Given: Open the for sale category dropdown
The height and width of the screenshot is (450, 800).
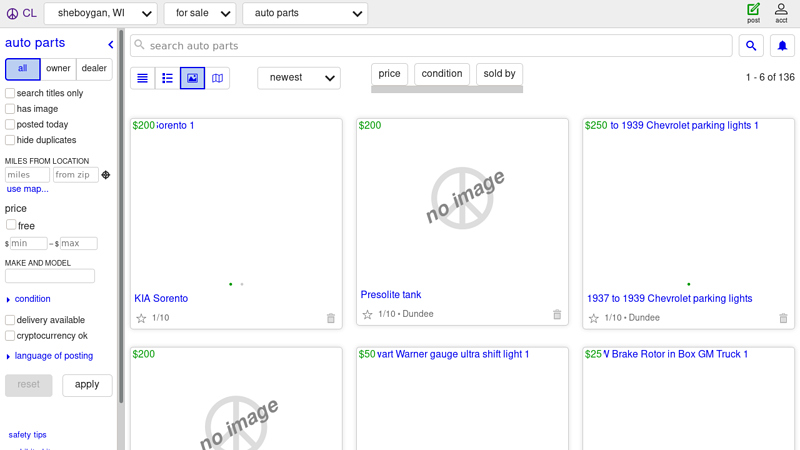Looking at the screenshot, I should [199, 13].
